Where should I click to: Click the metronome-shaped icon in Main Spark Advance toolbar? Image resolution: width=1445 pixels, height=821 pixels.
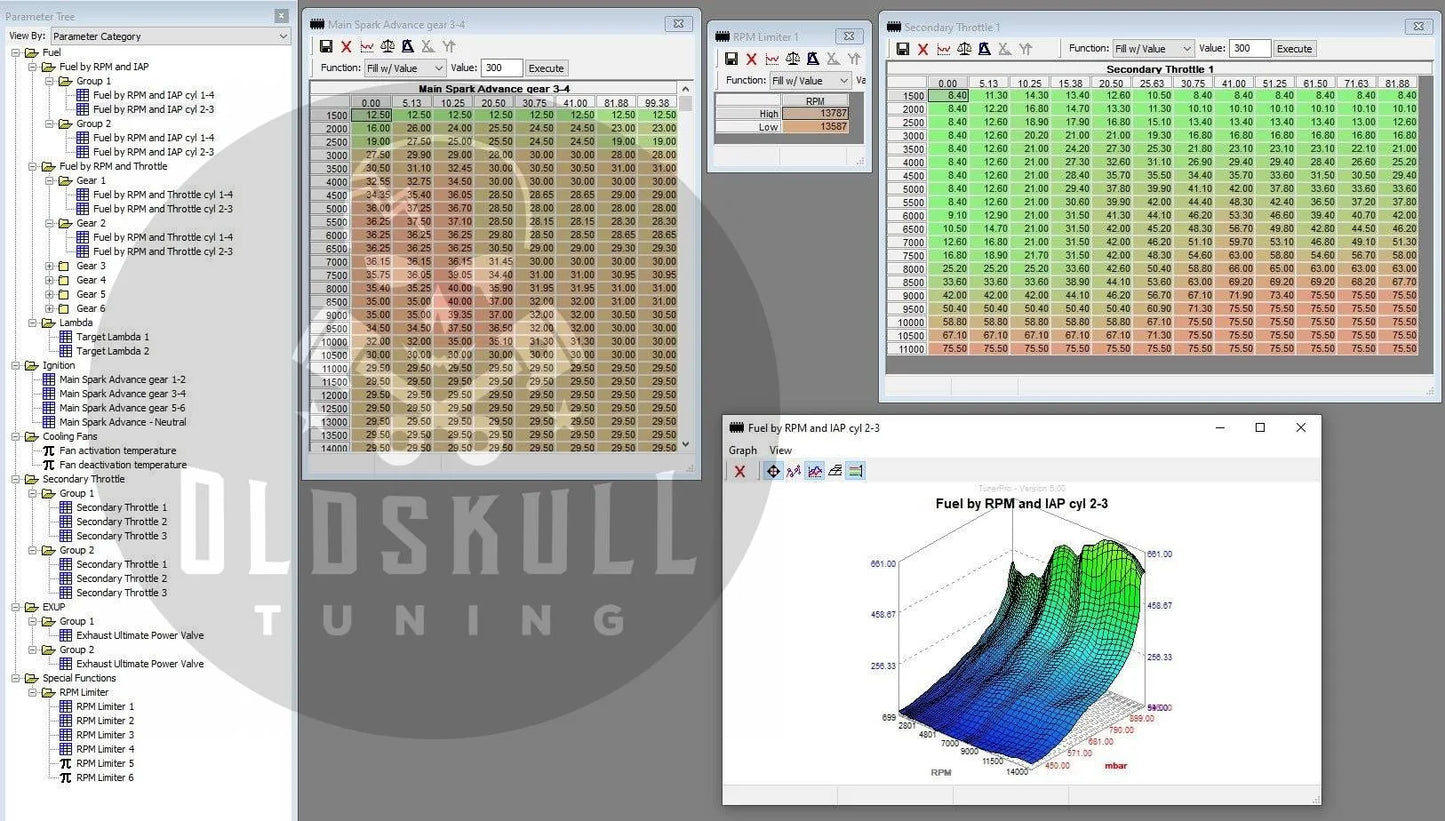[407, 47]
